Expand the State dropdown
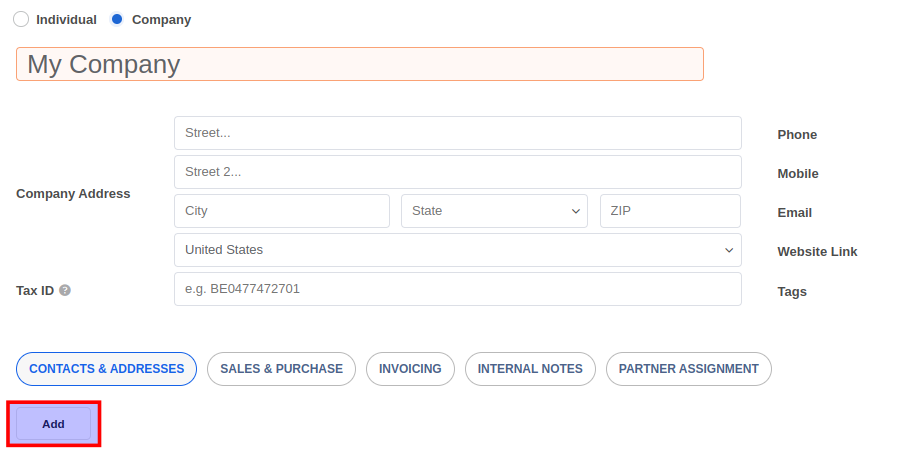The height and width of the screenshot is (474, 910). [x=494, y=211]
